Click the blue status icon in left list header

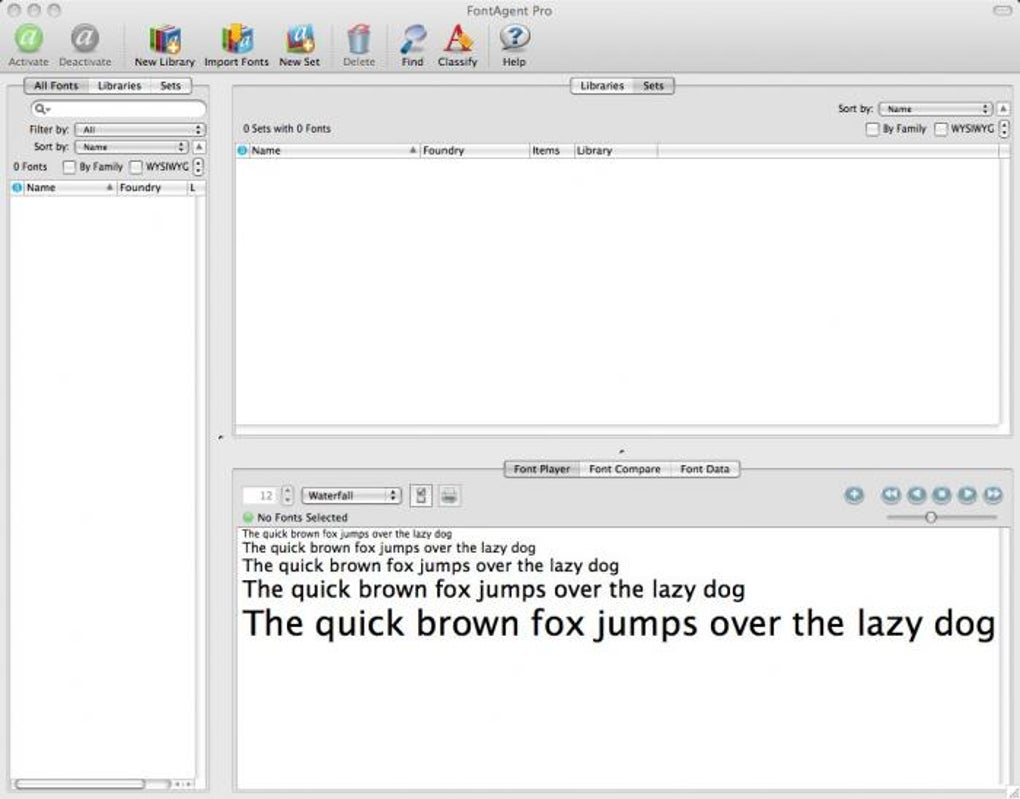point(17,187)
